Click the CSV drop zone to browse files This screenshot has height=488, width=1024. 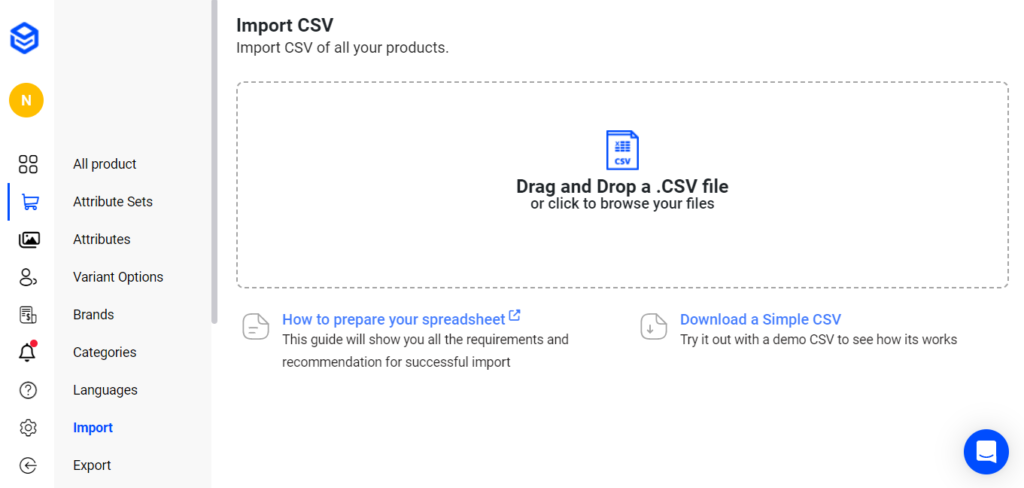[622, 185]
